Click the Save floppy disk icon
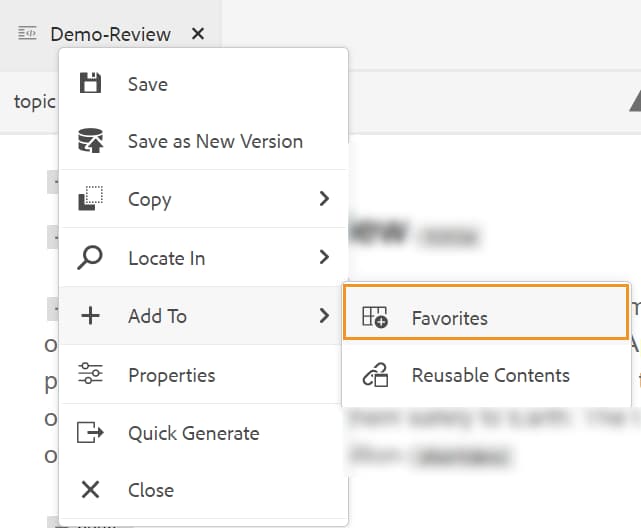Screen dimensions: 641x528 (90, 84)
